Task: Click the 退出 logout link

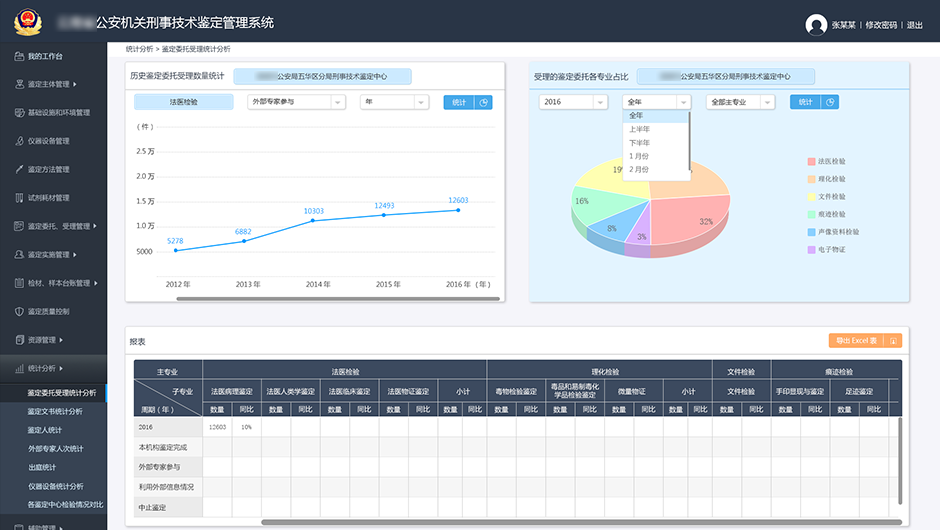Action: tap(914, 25)
